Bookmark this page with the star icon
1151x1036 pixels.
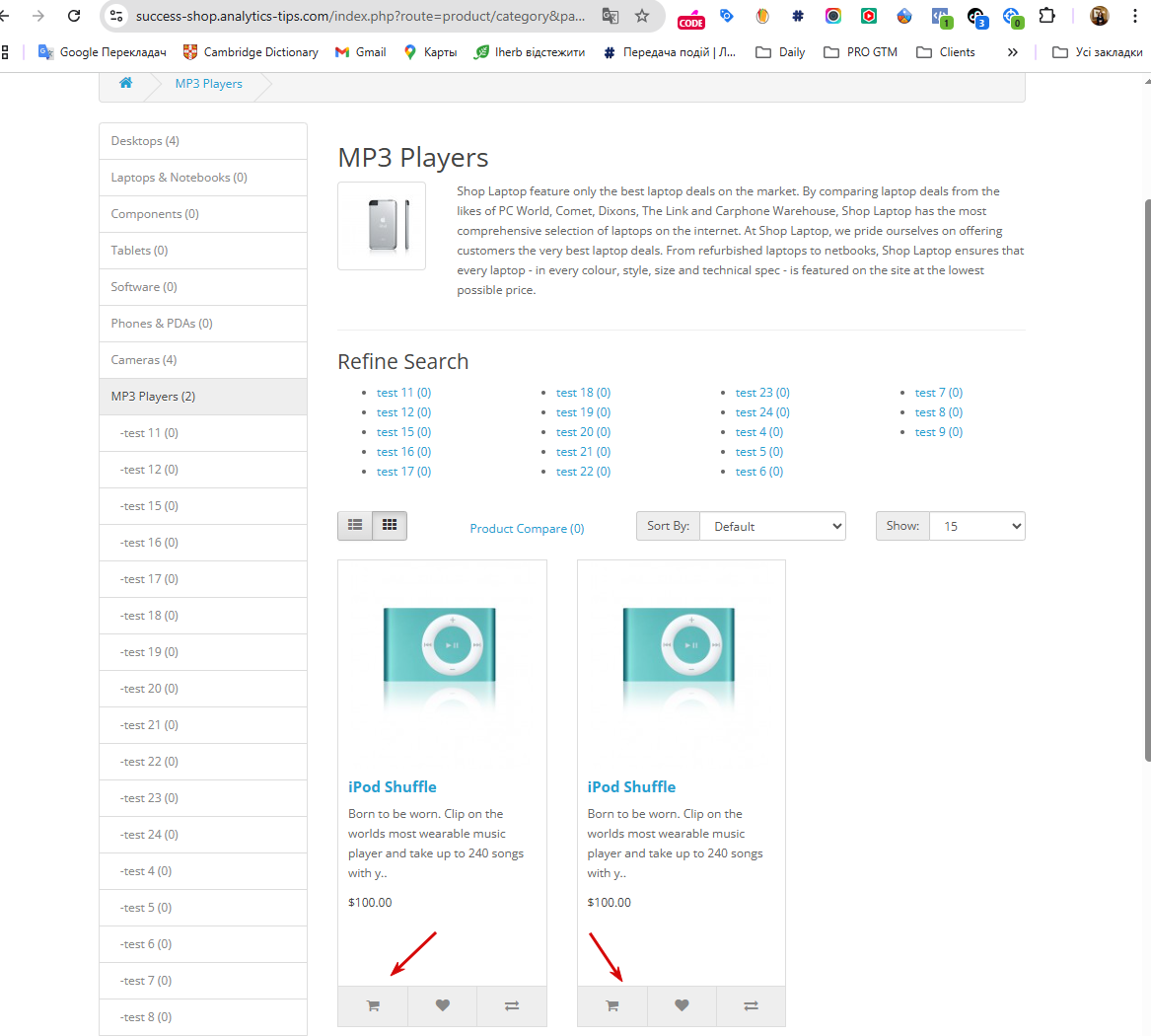click(642, 16)
